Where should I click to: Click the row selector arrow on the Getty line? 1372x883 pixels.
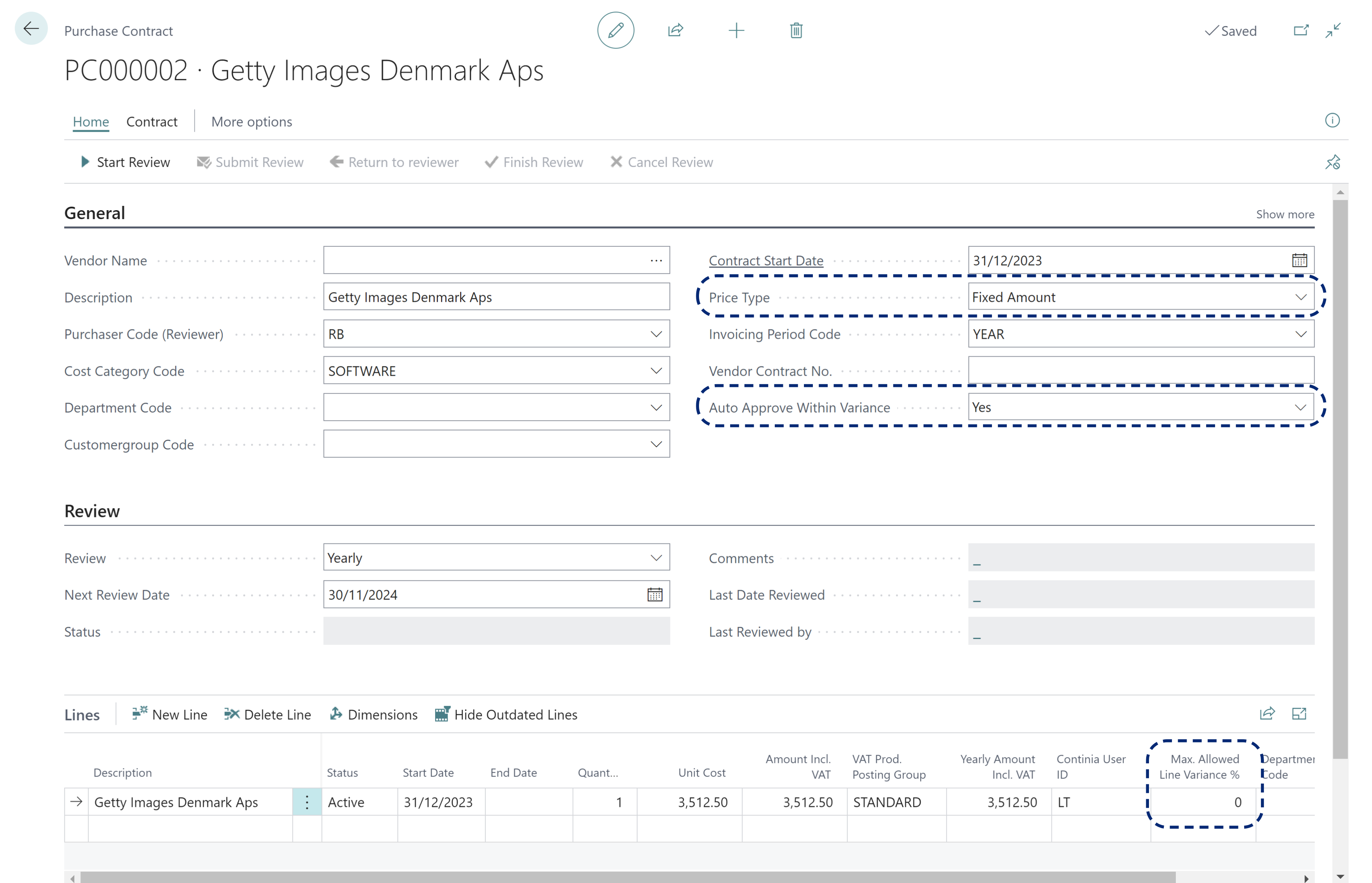coord(76,802)
